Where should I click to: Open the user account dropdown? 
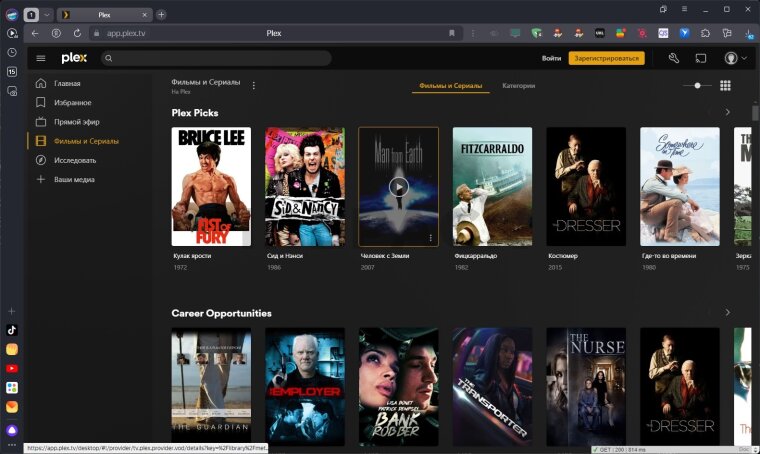pyautogui.click(x=735, y=58)
